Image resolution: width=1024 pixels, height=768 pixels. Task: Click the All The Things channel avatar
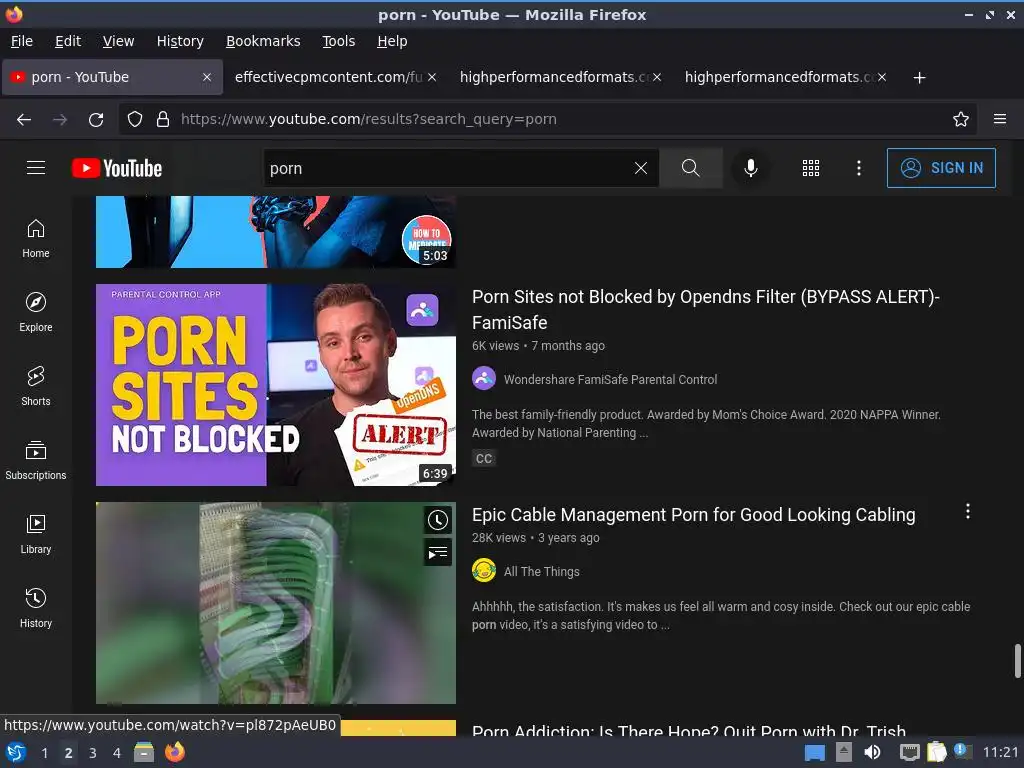(484, 570)
